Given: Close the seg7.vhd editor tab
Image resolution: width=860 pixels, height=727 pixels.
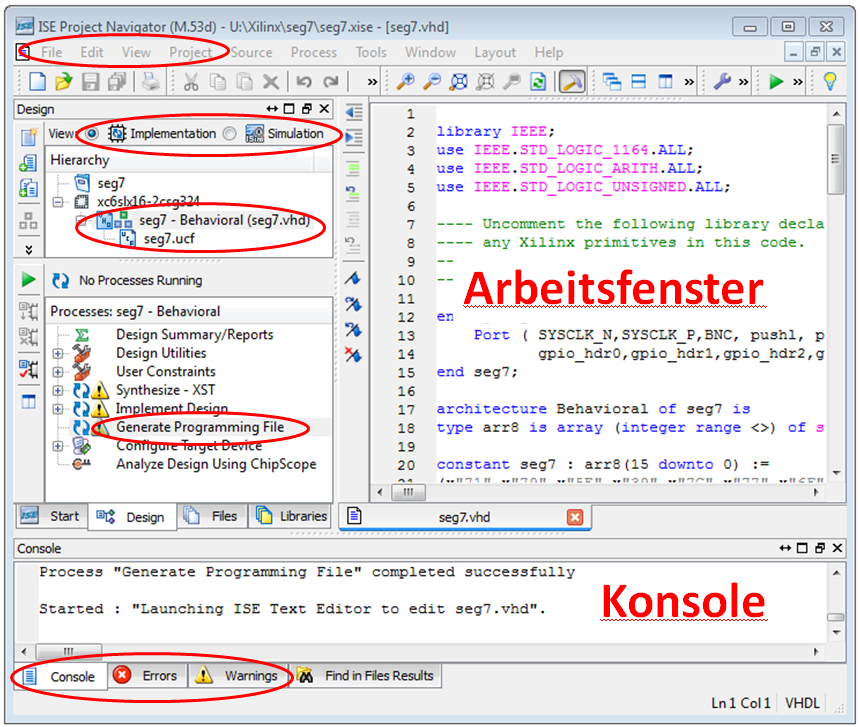Looking at the screenshot, I should (x=575, y=517).
